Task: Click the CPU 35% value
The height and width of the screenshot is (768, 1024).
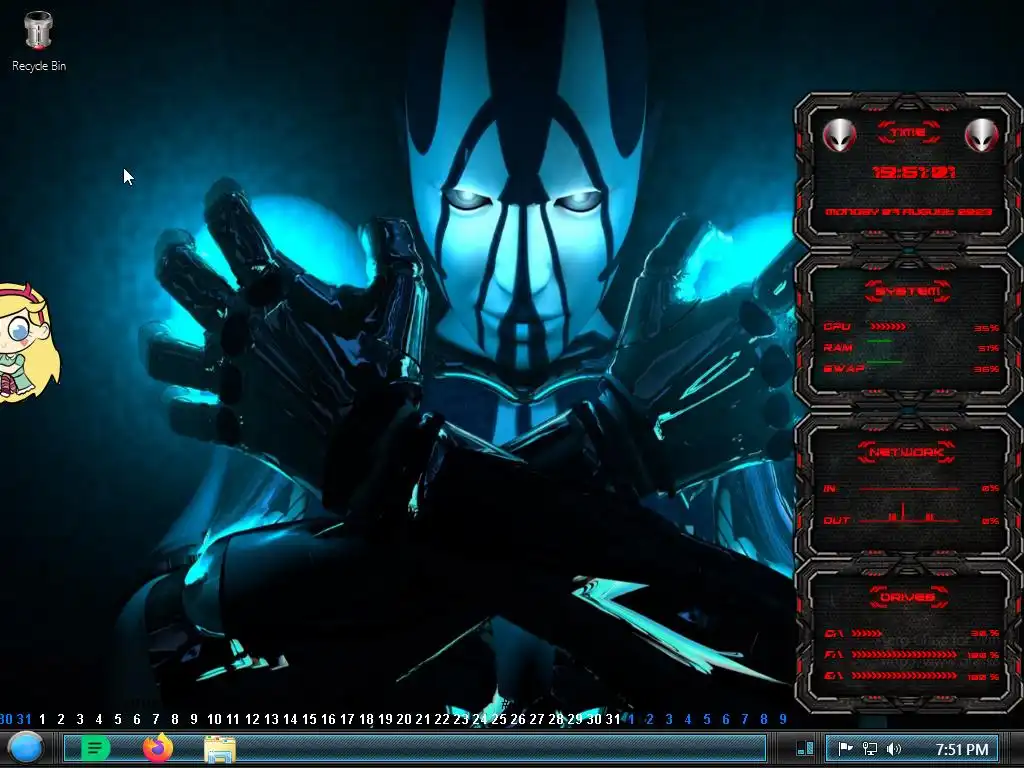Action: coord(986,328)
